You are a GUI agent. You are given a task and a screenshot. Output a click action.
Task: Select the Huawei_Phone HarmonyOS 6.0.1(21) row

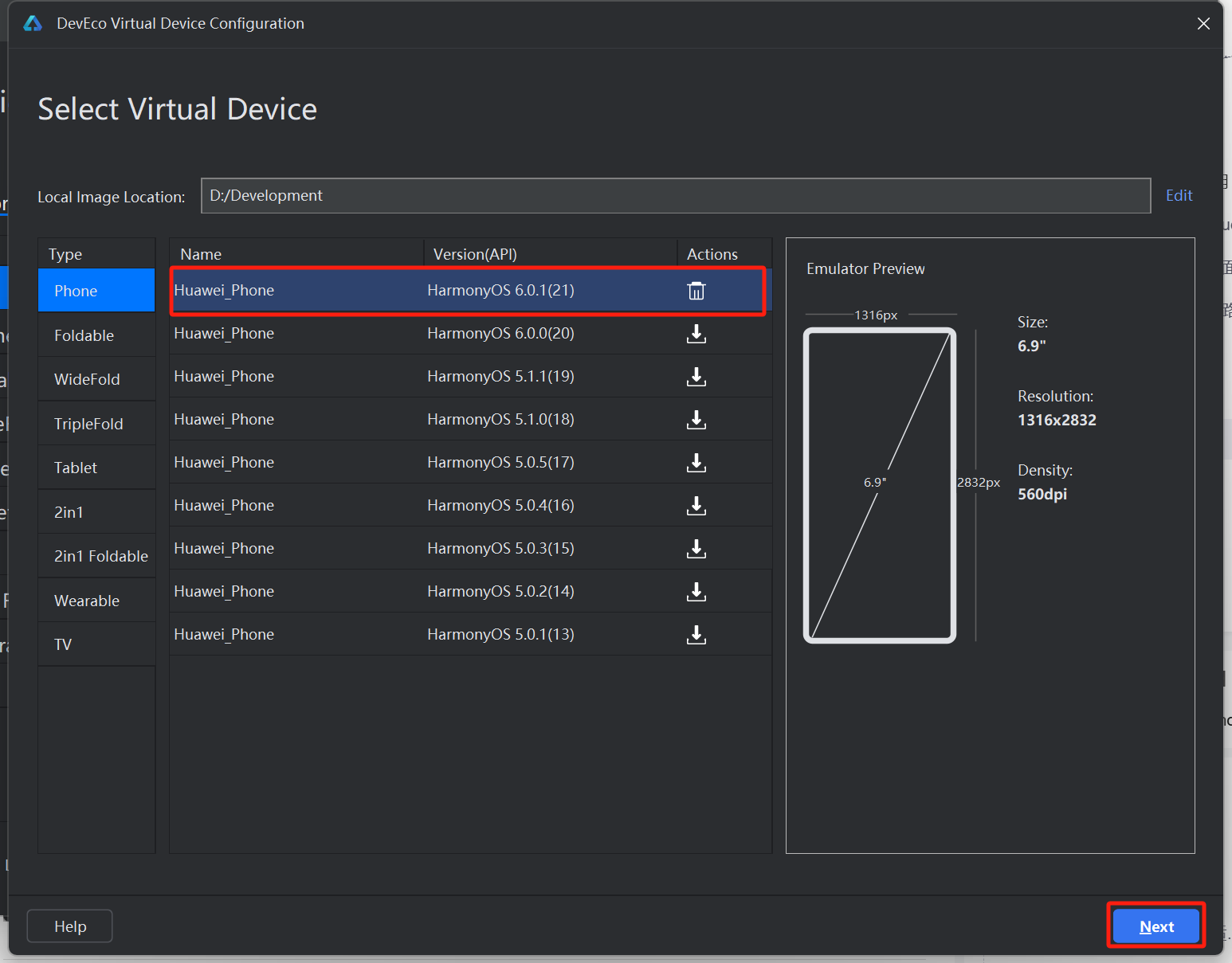[470, 291]
